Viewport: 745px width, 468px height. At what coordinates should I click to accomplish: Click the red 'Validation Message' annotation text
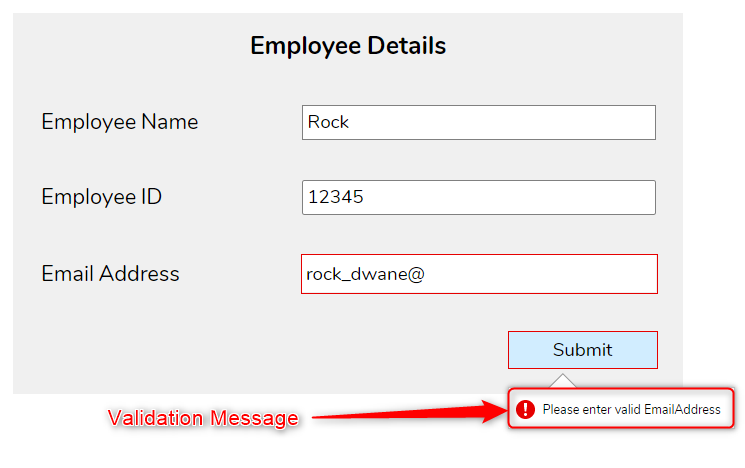pyautogui.click(x=203, y=418)
